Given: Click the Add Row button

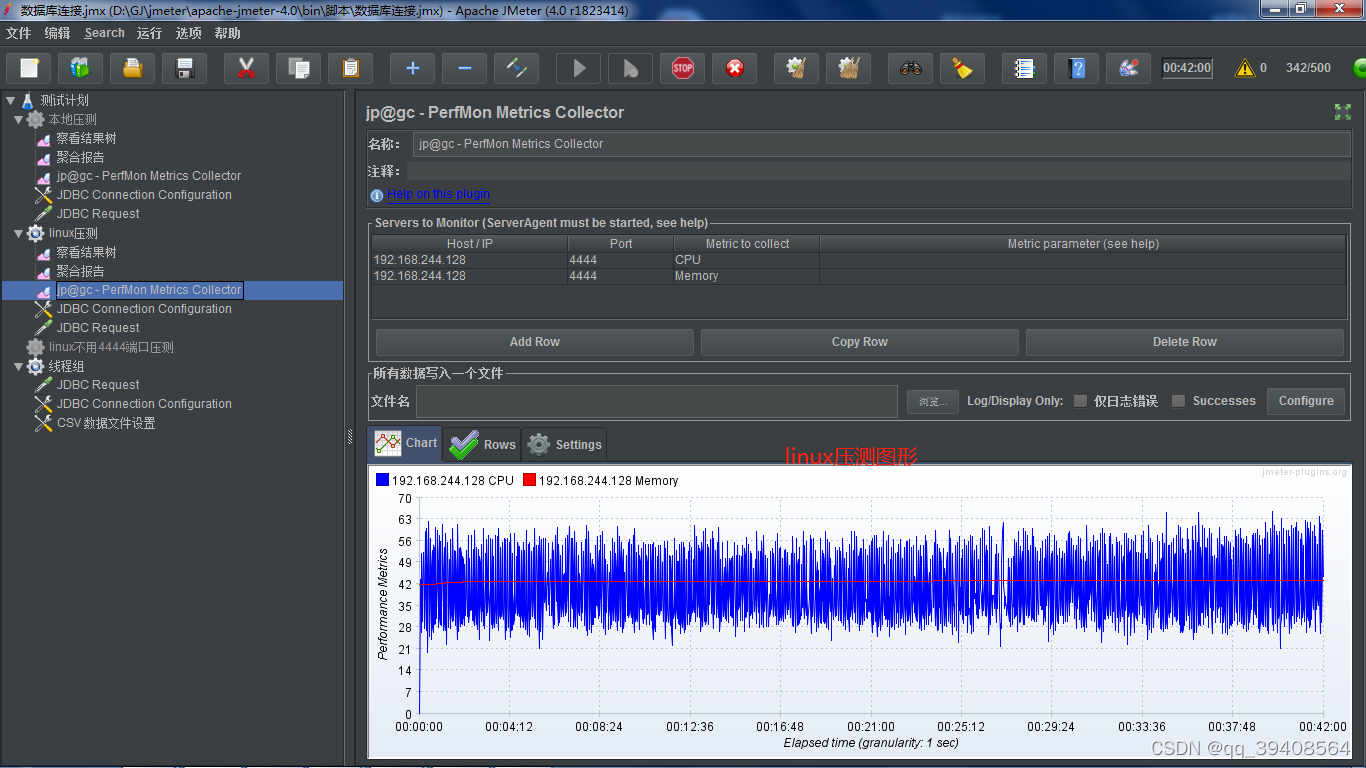Looking at the screenshot, I should (534, 342).
